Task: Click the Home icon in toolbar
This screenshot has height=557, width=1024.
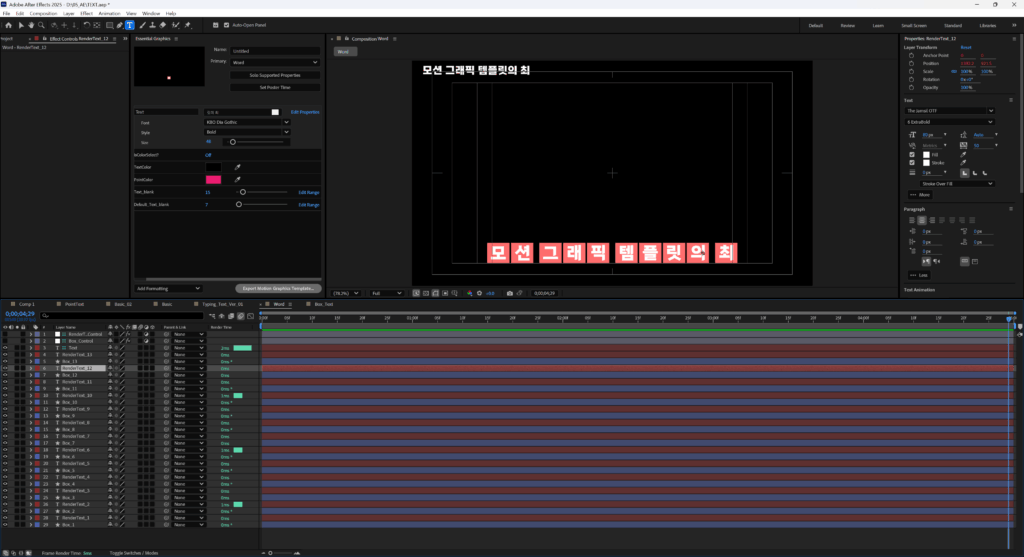Action: (8, 25)
